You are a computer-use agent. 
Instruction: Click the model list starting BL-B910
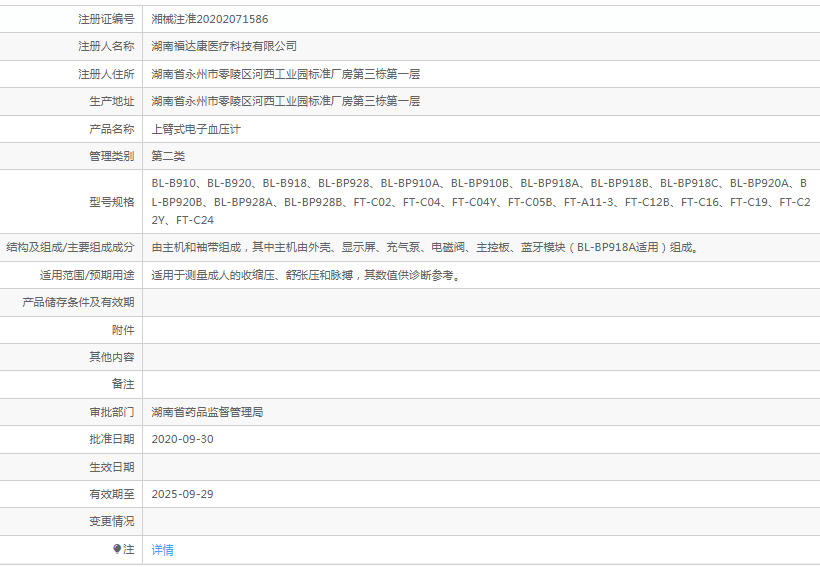(481, 201)
